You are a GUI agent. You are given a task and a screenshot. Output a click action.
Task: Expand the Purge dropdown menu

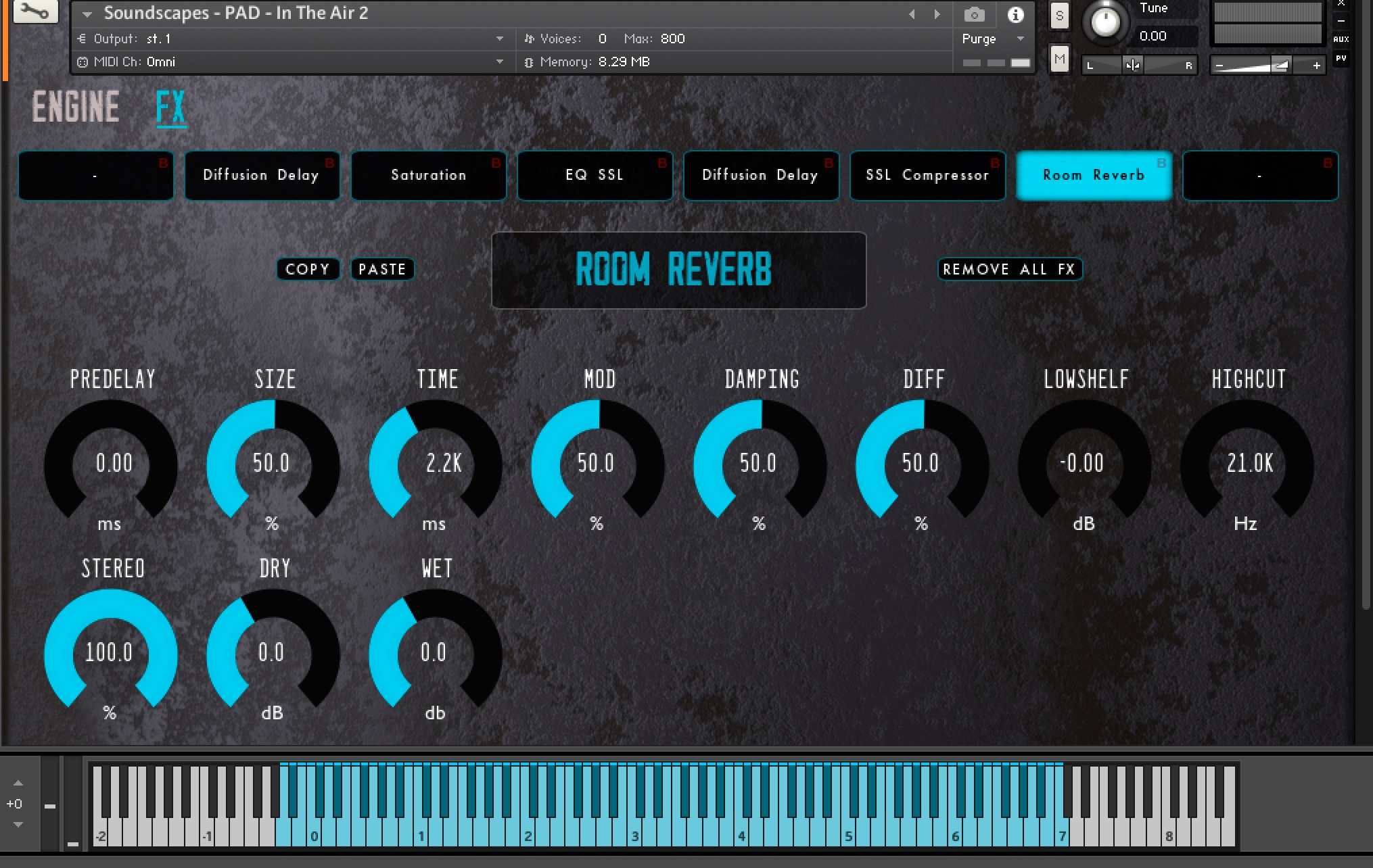tap(1020, 39)
